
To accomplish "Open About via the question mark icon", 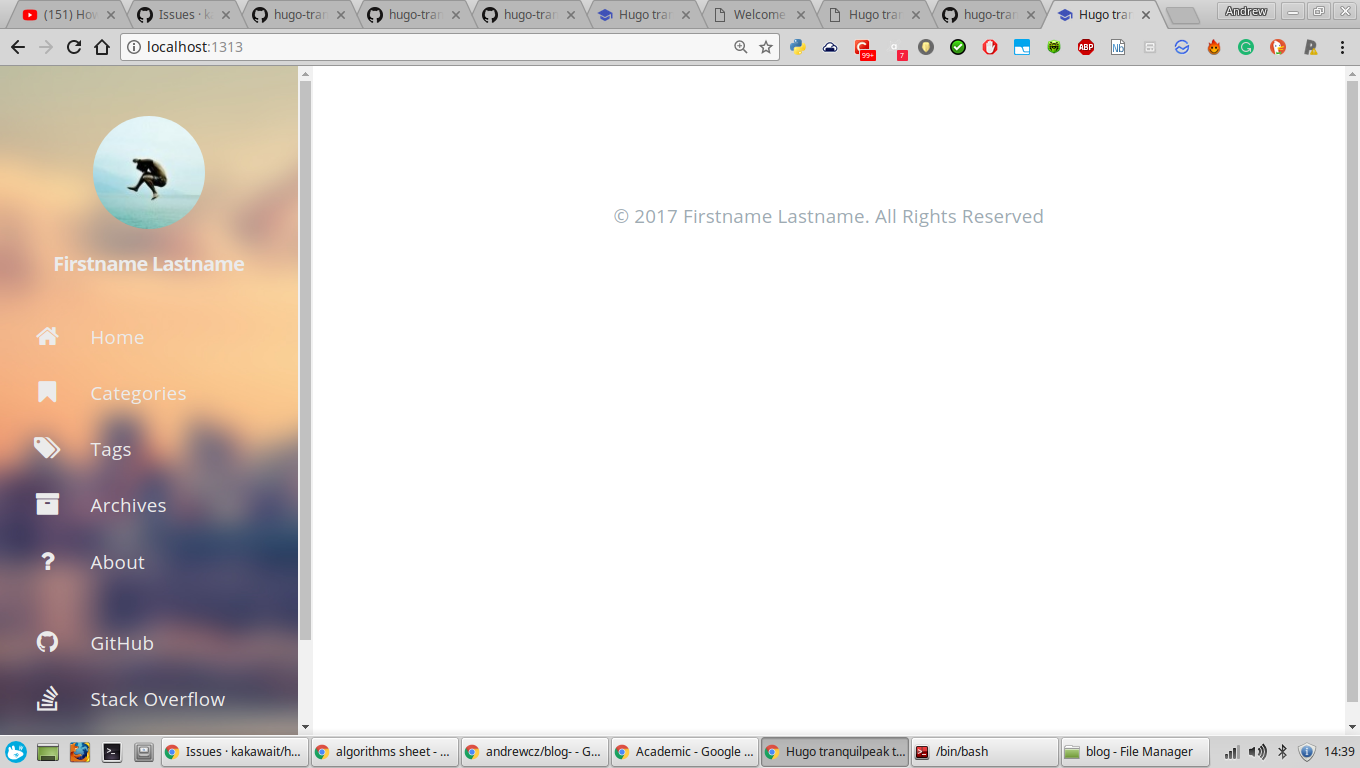I will point(47,561).
